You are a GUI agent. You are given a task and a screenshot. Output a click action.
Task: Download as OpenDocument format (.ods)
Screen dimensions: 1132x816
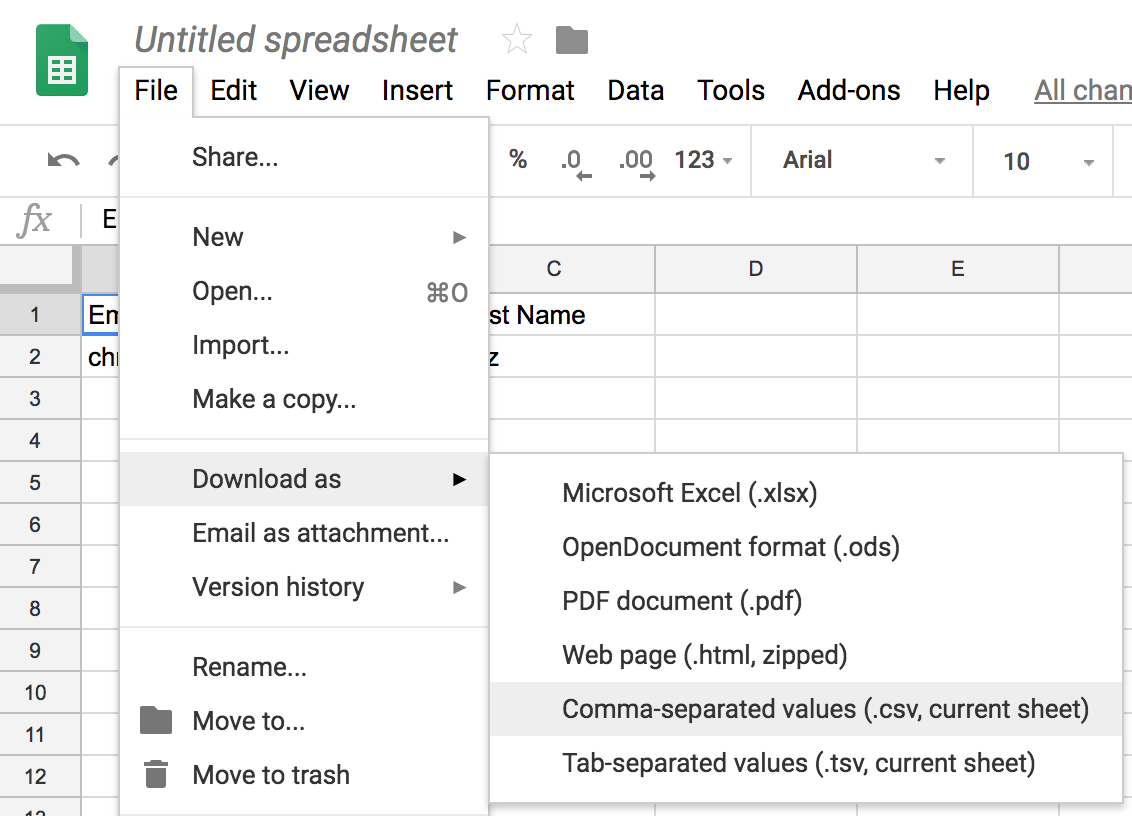(806, 547)
